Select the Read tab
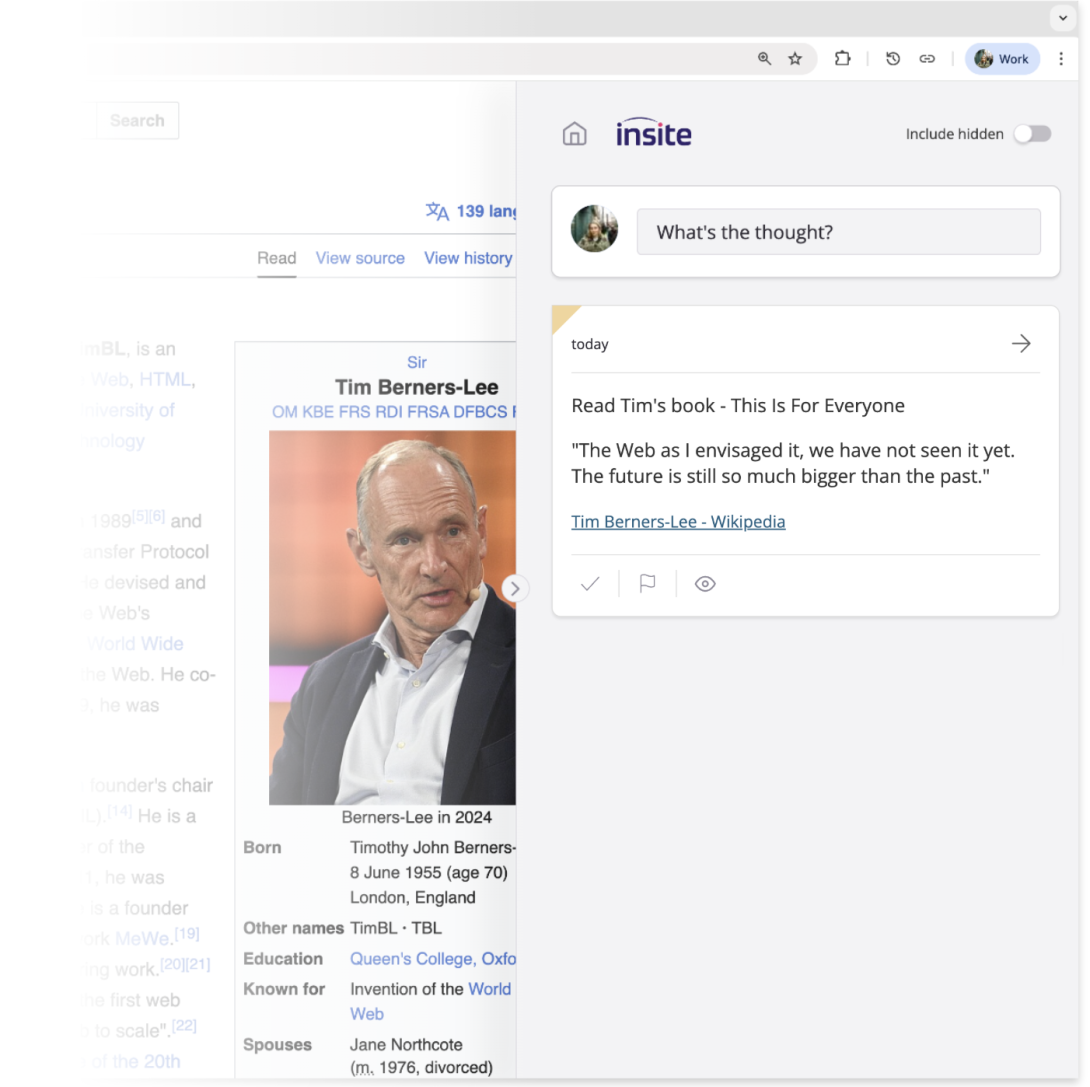This screenshot has height=1087, width=1090. 277,258
